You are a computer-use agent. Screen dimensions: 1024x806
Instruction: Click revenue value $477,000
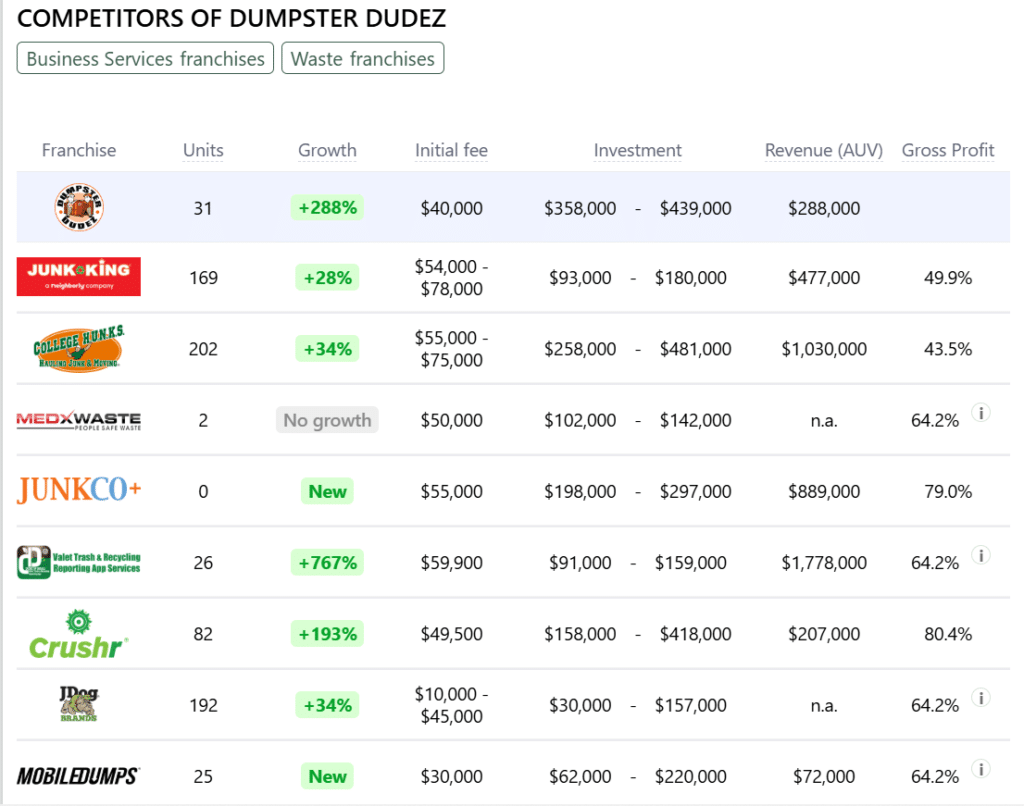824,278
